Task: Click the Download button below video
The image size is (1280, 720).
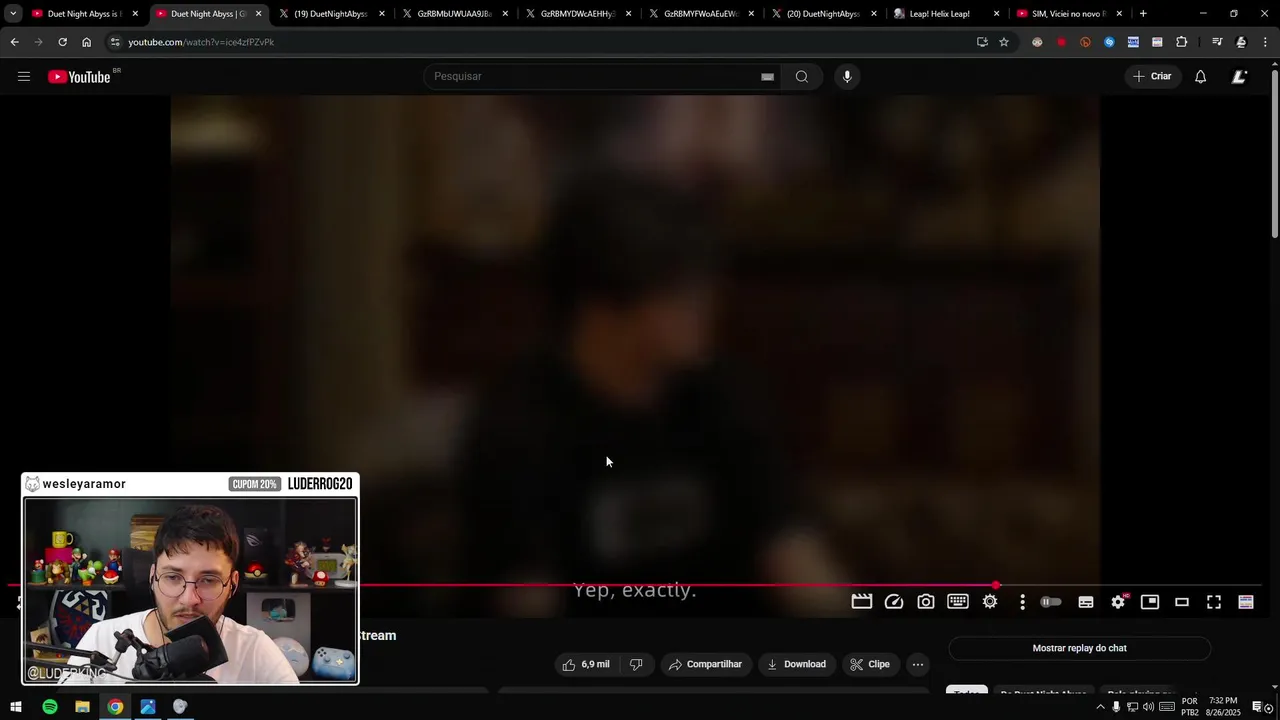Action: [796, 664]
